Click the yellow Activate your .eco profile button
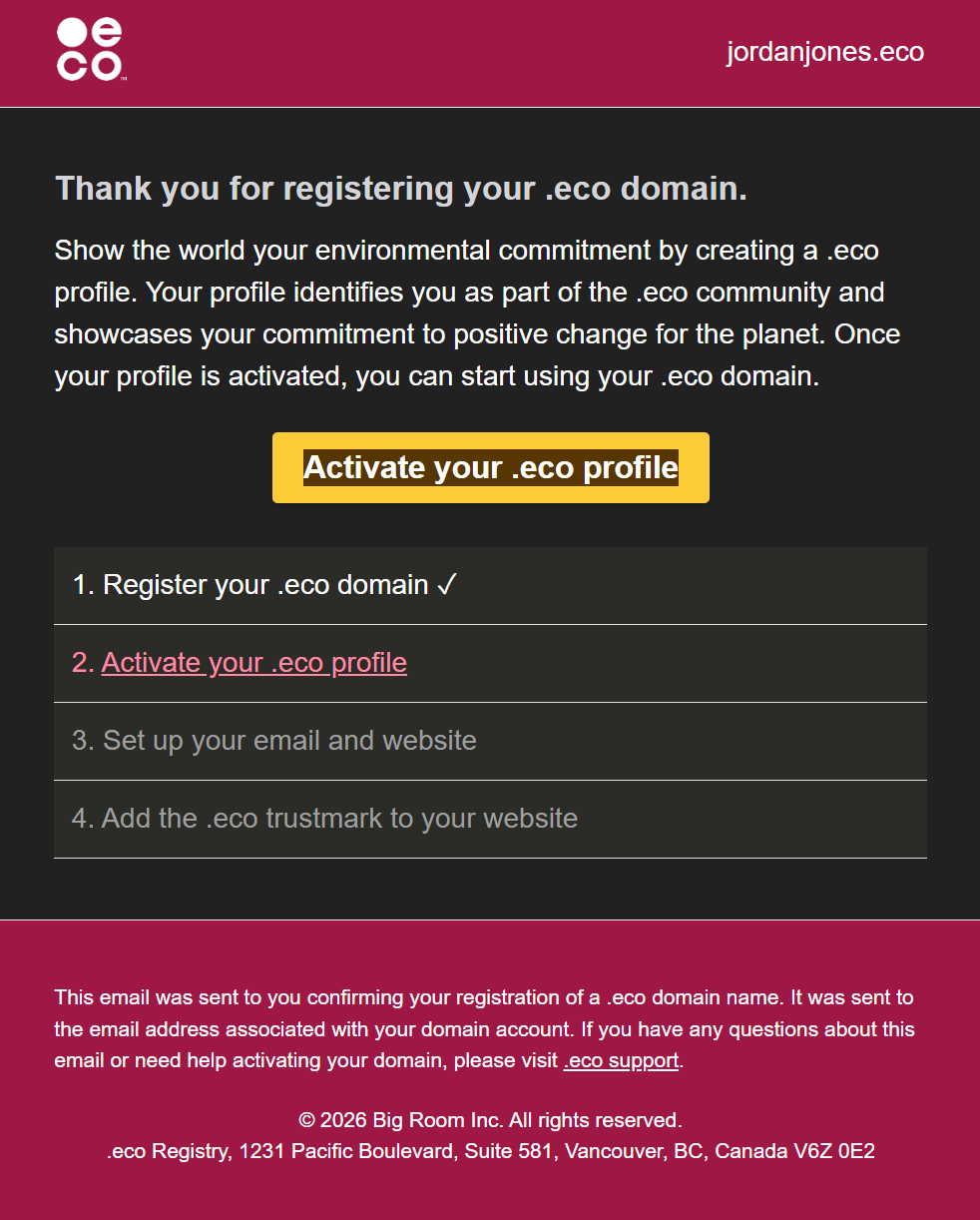The width and height of the screenshot is (980, 1220). 490,467
